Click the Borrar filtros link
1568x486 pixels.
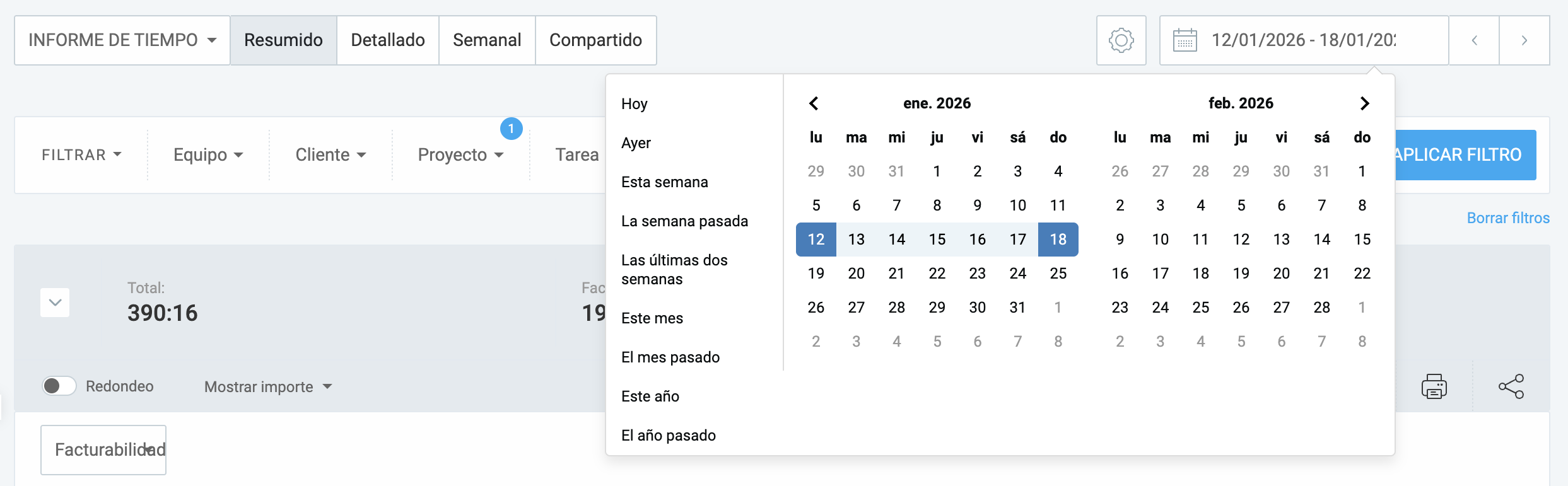[x=1508, y=217]
